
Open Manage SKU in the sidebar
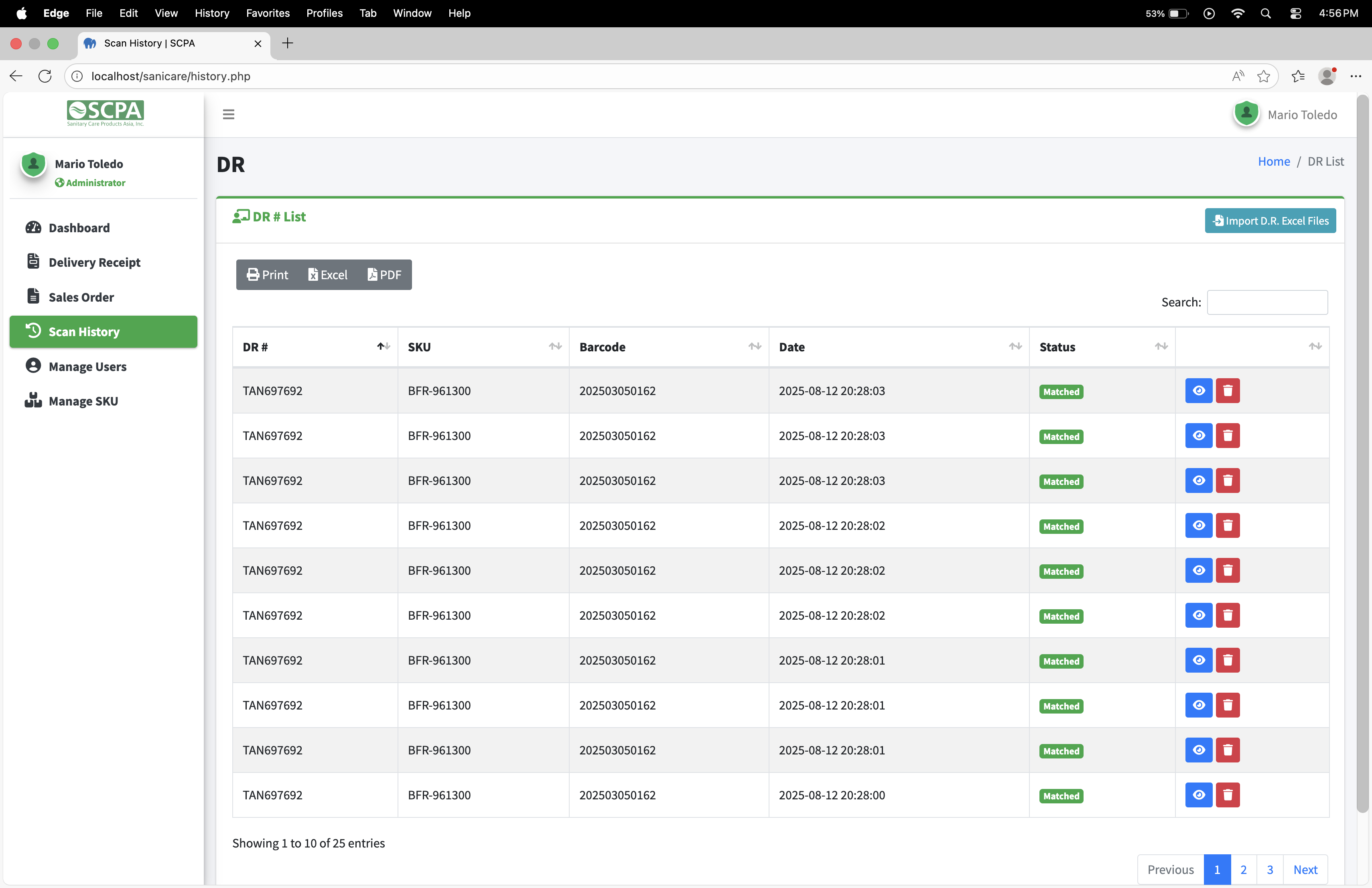83,401
